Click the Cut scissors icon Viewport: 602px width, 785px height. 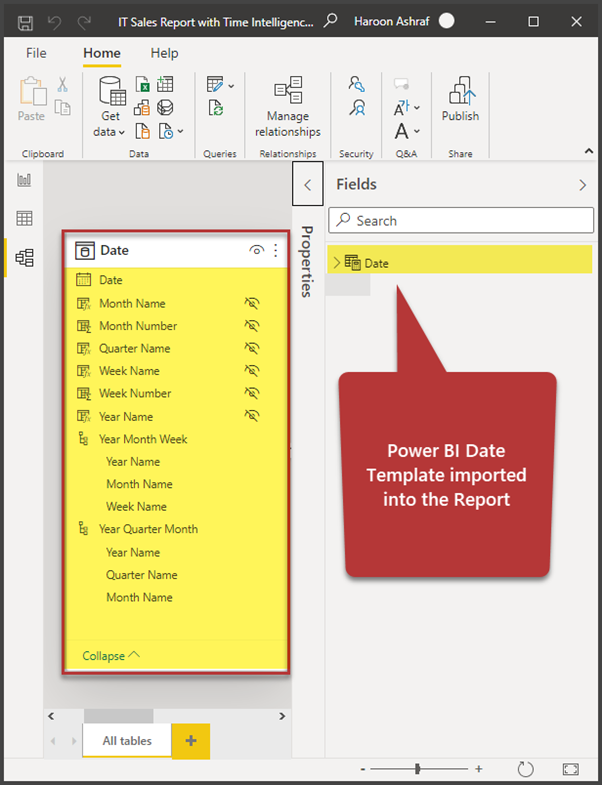coord(62,84)
